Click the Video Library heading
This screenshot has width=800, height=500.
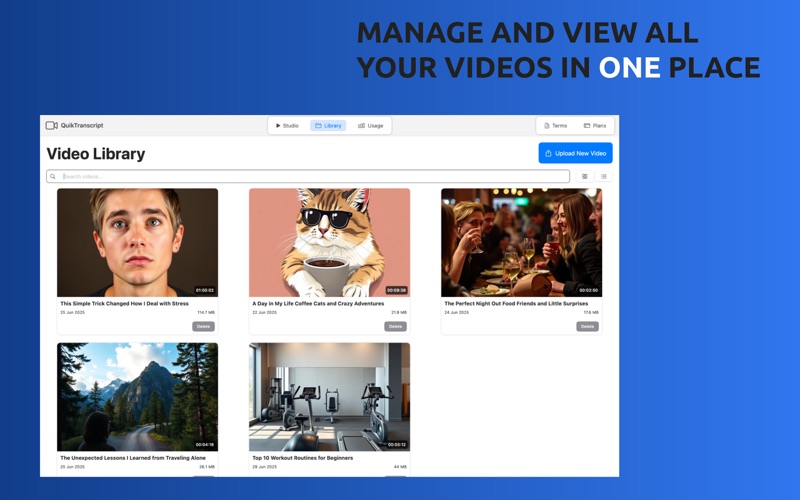(x=96, y=154)
